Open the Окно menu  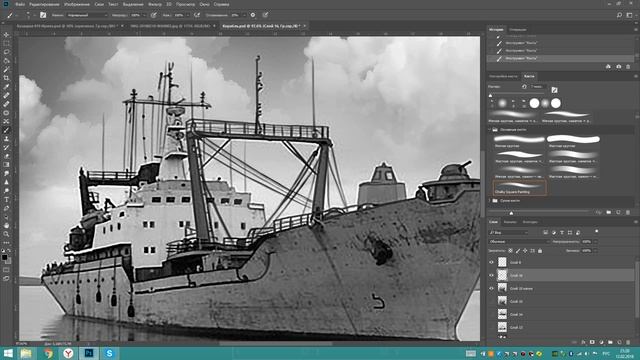204,4
